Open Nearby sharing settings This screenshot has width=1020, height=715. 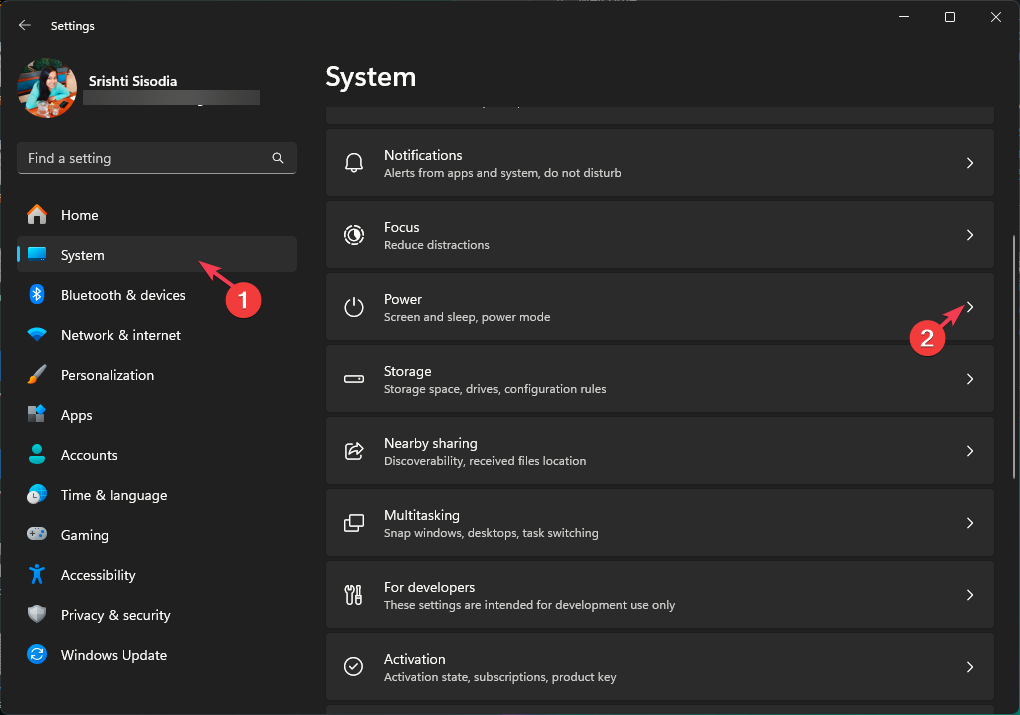[659, 451]
